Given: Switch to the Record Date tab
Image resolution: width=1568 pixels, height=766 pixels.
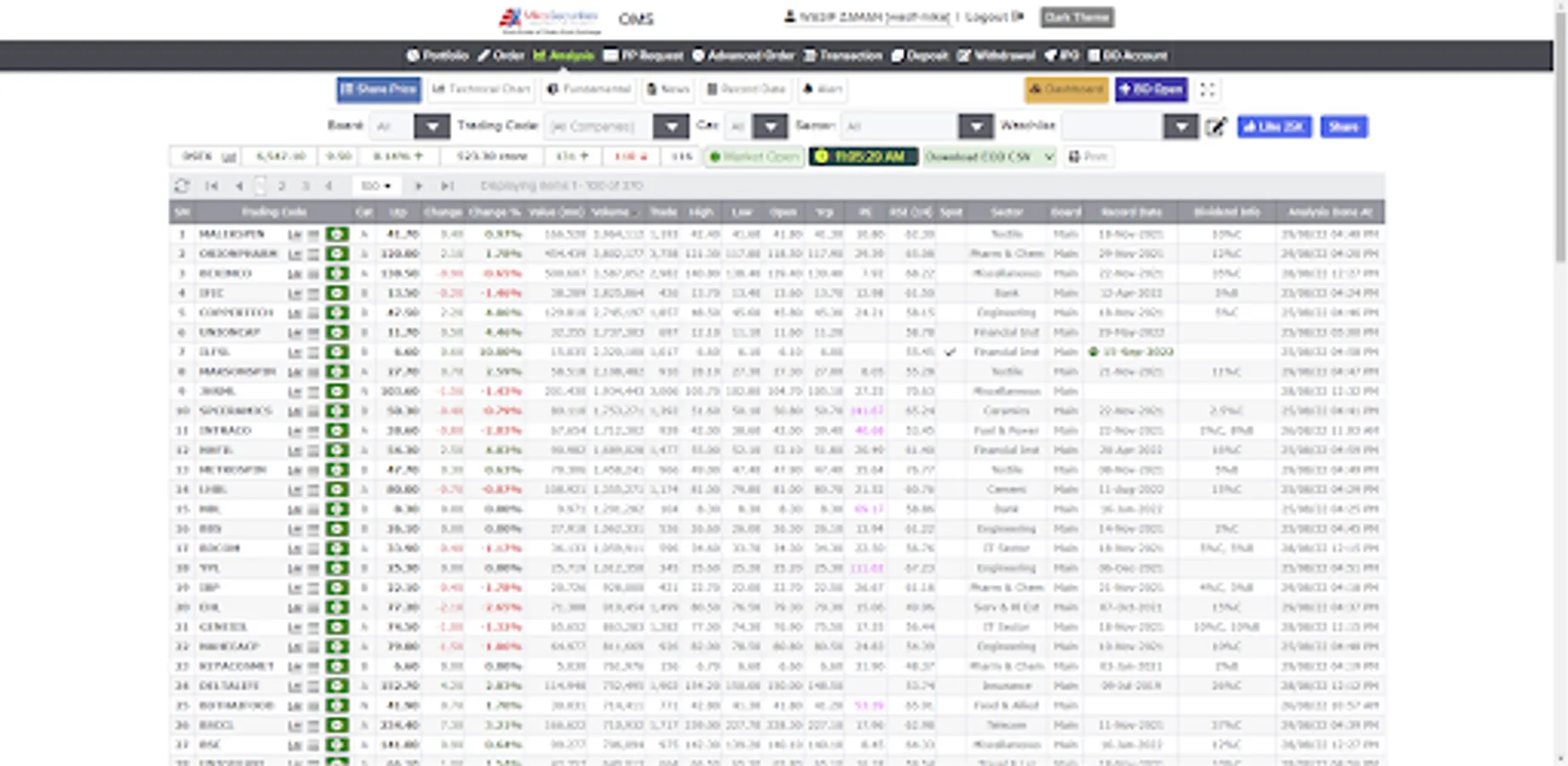Looking at the screenshot, I should (x=746, y=89).
